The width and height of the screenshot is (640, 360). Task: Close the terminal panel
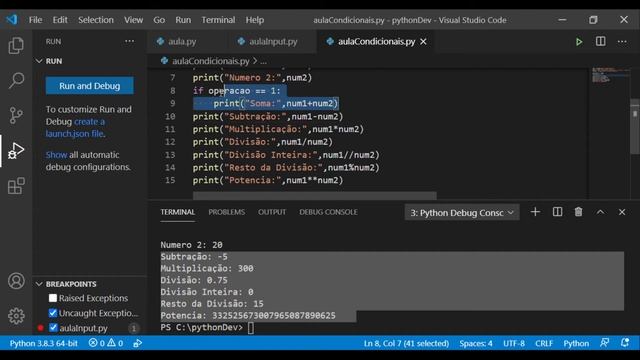coord(622,212)
